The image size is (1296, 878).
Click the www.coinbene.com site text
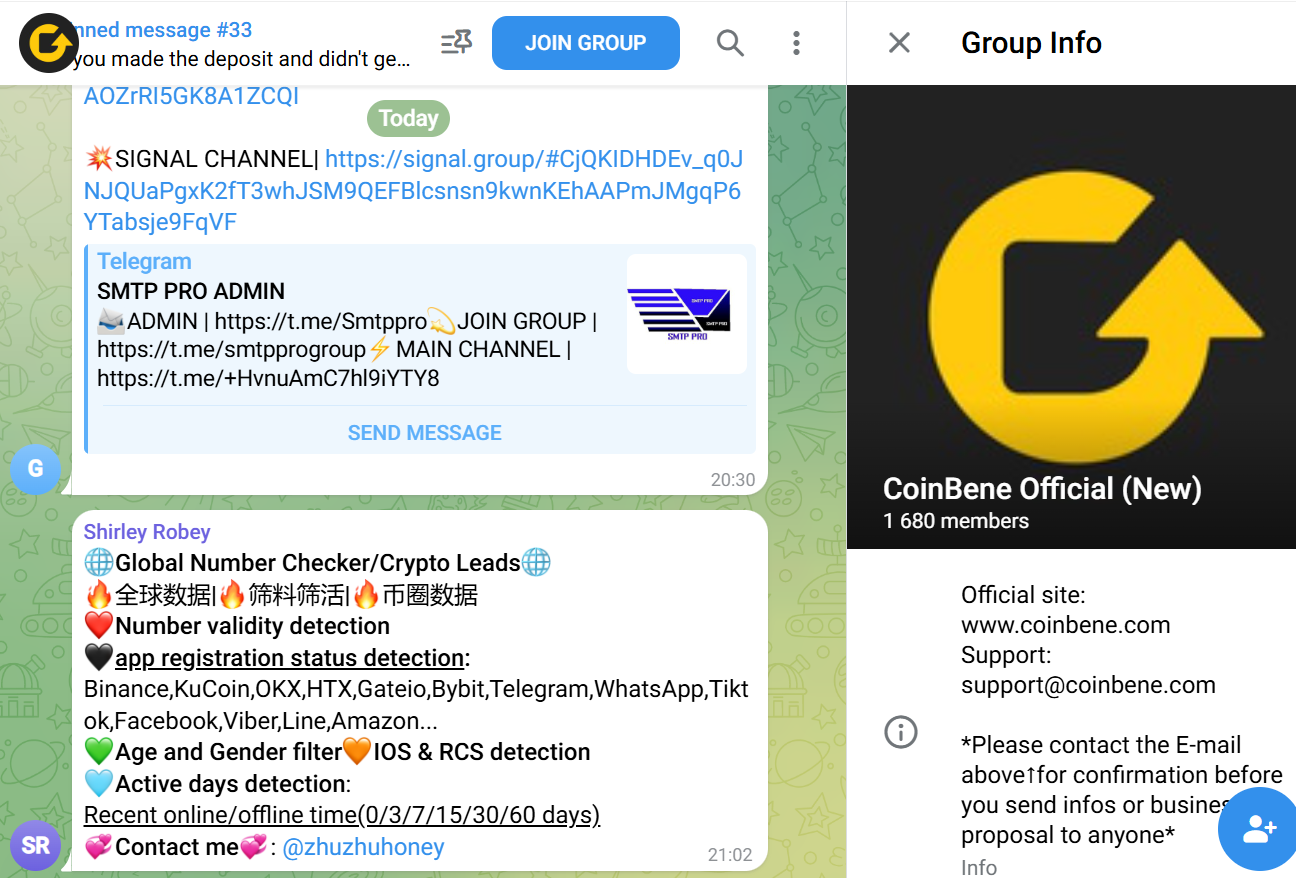pyautogui.click(x=1065, y=625)
